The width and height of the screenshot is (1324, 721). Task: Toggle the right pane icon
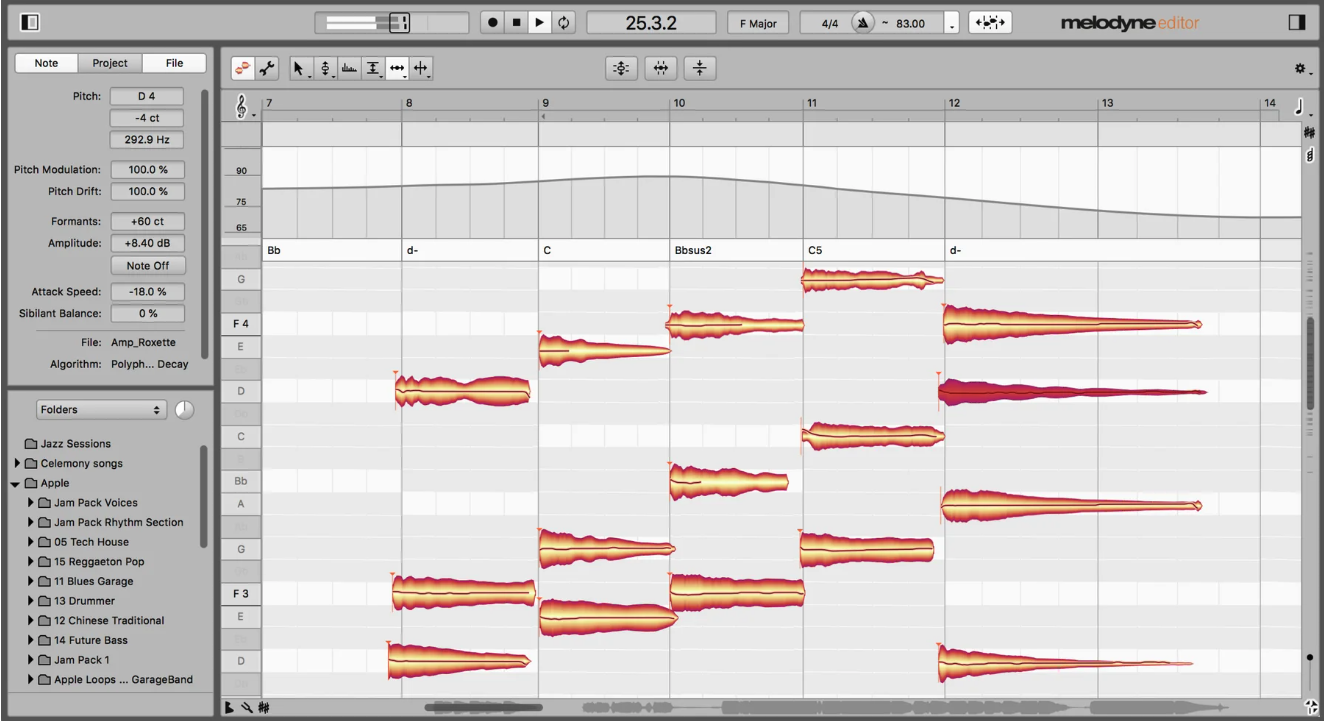pos(1297,22)
